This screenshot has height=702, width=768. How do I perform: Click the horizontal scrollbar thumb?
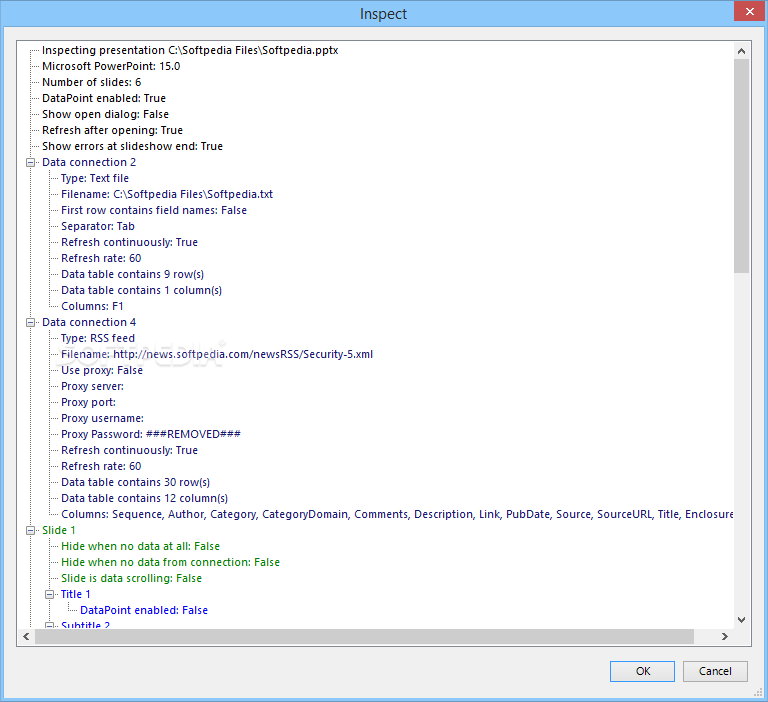[364, 636]
